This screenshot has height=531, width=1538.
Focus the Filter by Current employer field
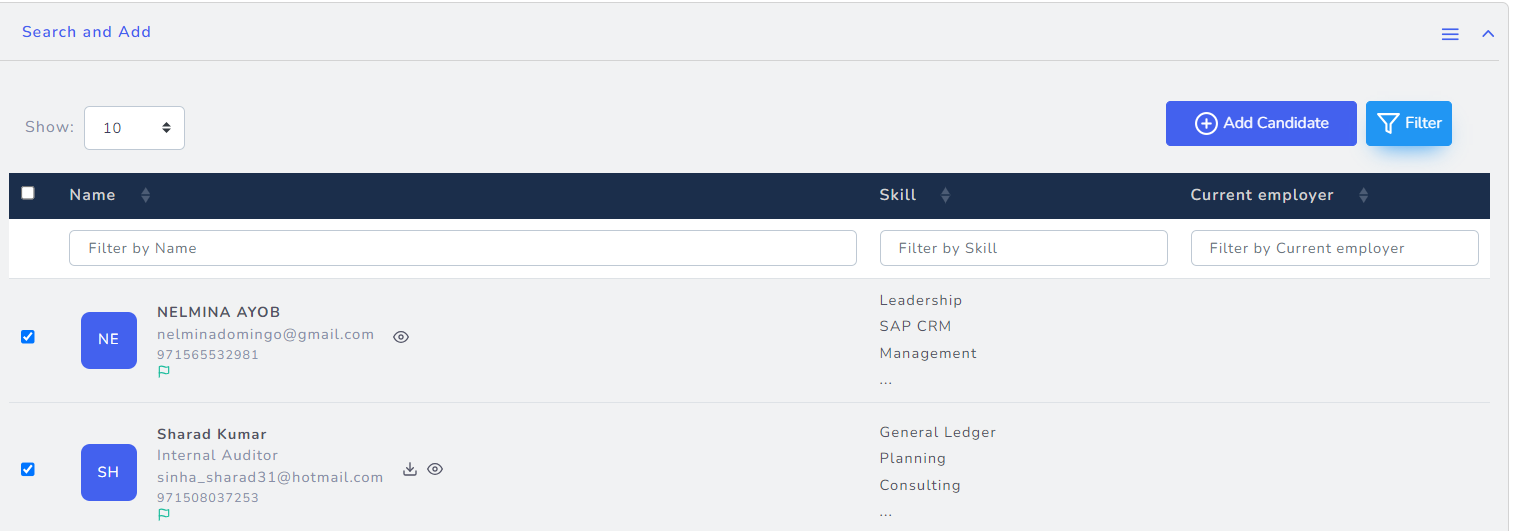[x=1334, y=248]
